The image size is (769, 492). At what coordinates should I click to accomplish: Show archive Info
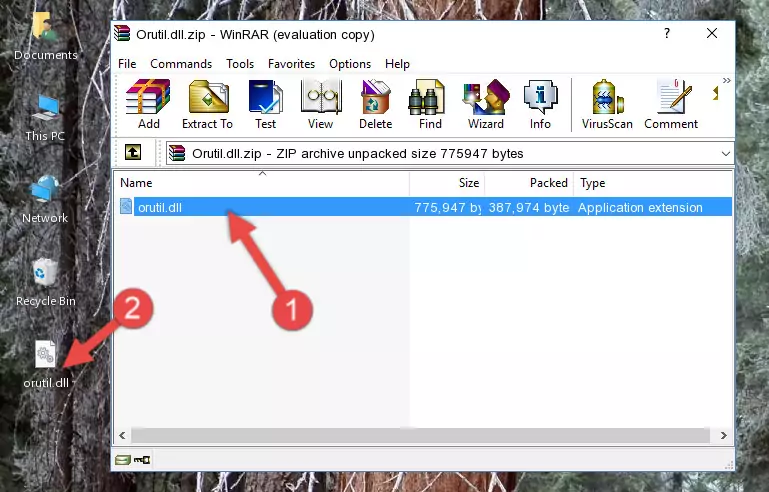[x=540, y=104]
